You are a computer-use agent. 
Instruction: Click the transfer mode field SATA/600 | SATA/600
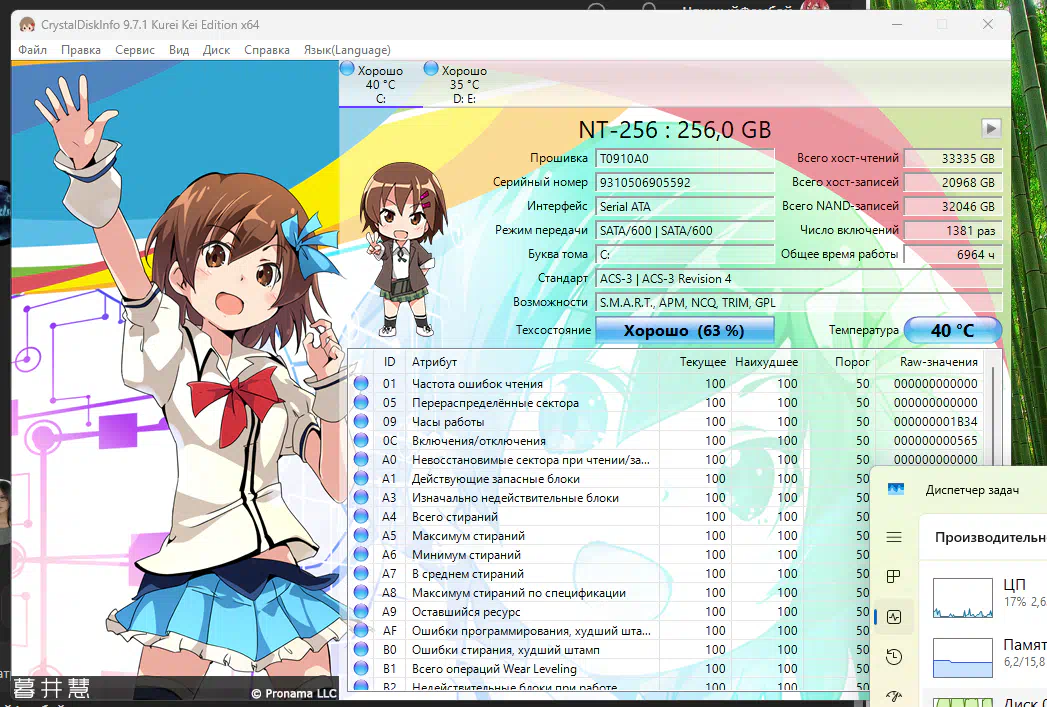coord(684,231)
